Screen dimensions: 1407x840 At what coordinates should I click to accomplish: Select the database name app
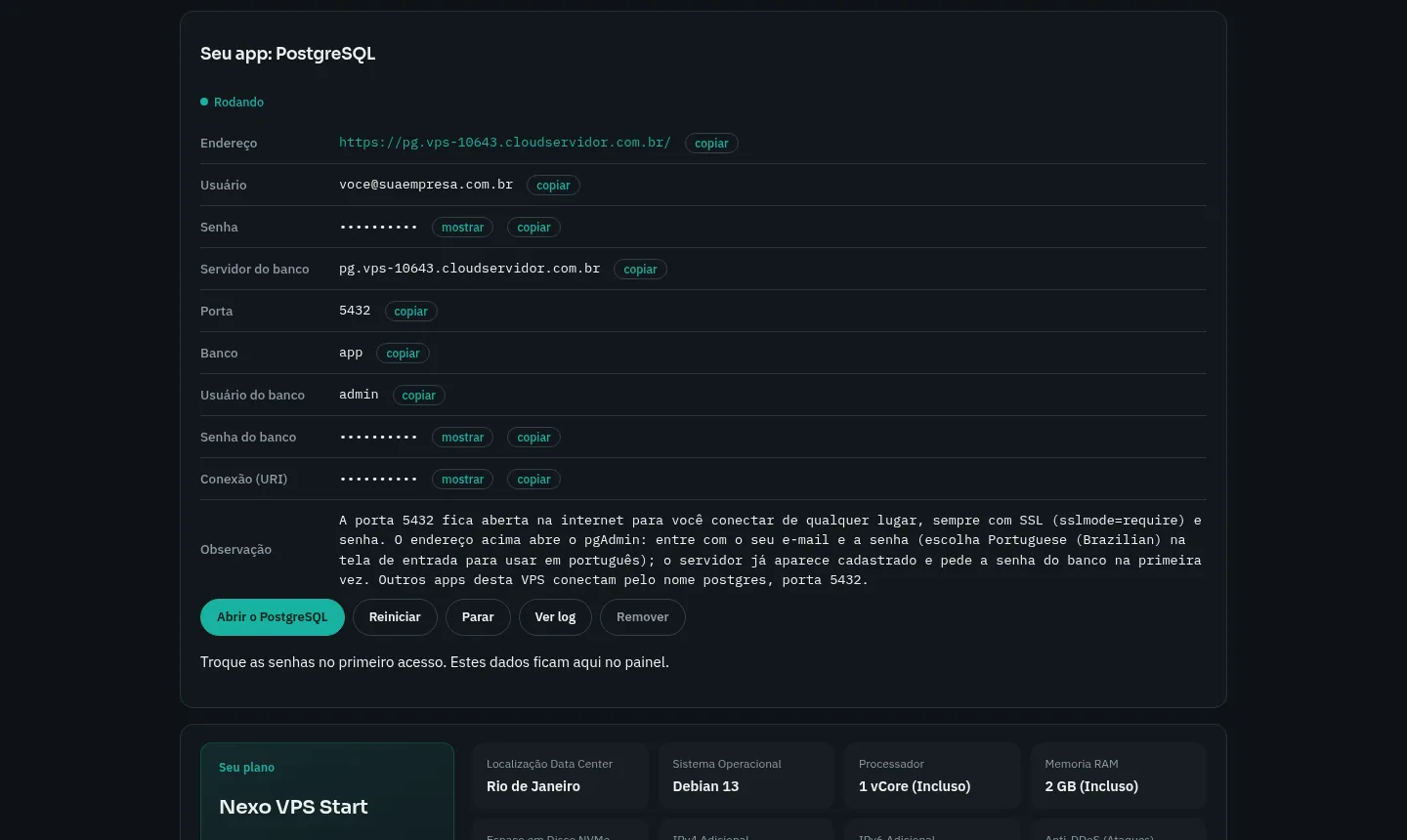click(351, 353)
